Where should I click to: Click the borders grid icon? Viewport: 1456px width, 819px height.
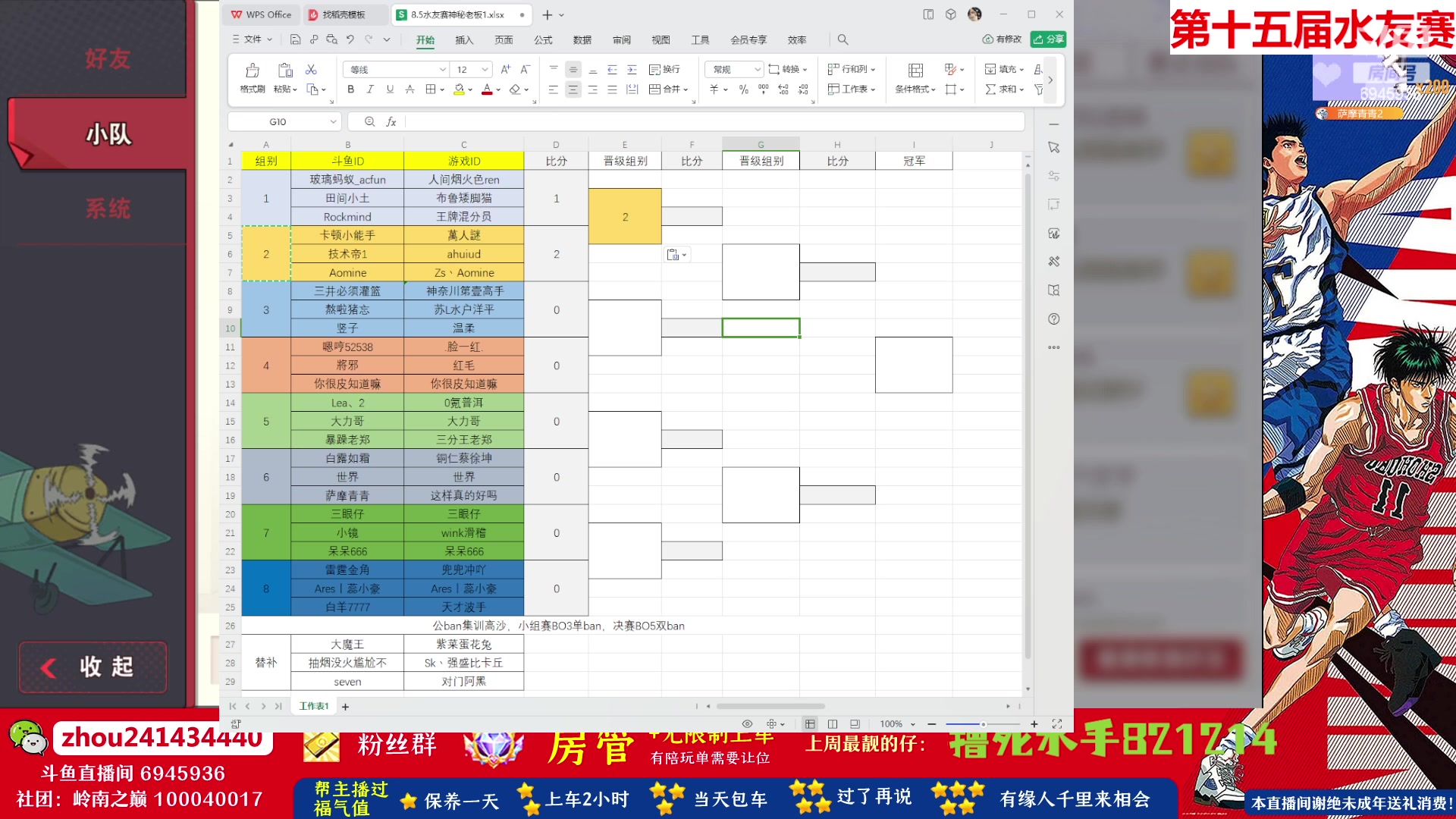431,89
